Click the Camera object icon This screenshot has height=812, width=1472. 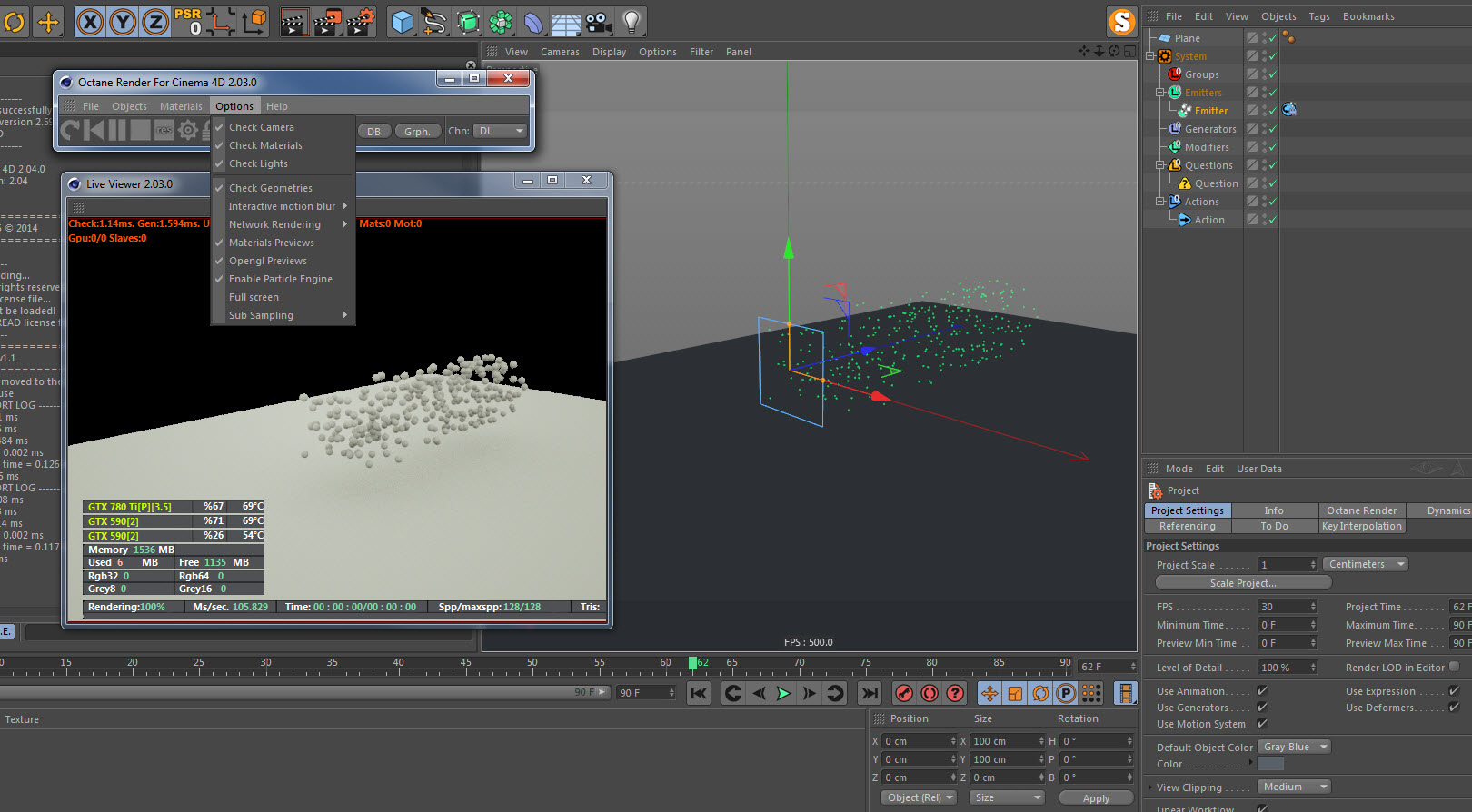(x=598, y=22)
